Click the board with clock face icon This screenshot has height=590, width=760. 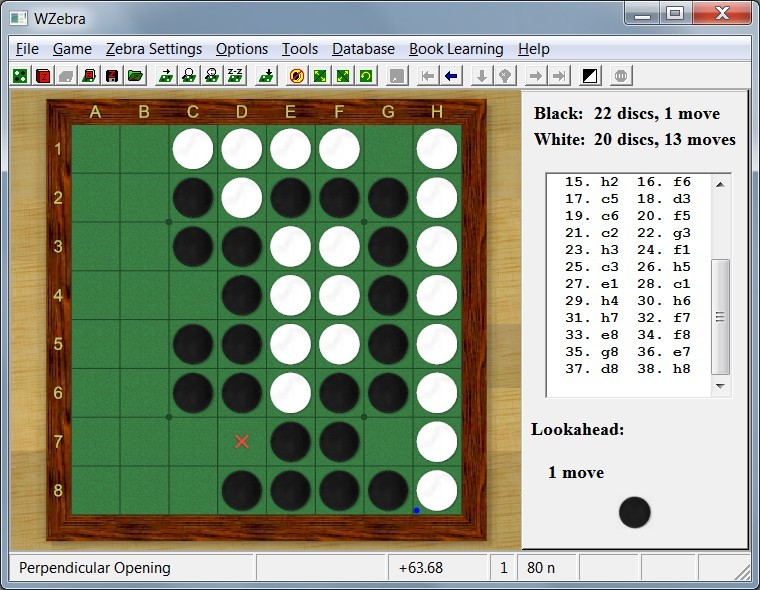pos(212,76)
